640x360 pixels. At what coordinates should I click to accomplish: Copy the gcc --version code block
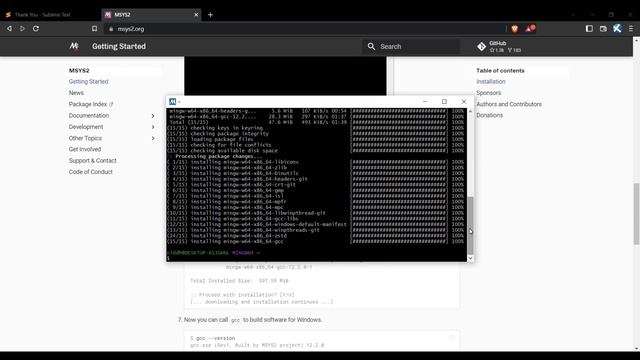[452, 338]
